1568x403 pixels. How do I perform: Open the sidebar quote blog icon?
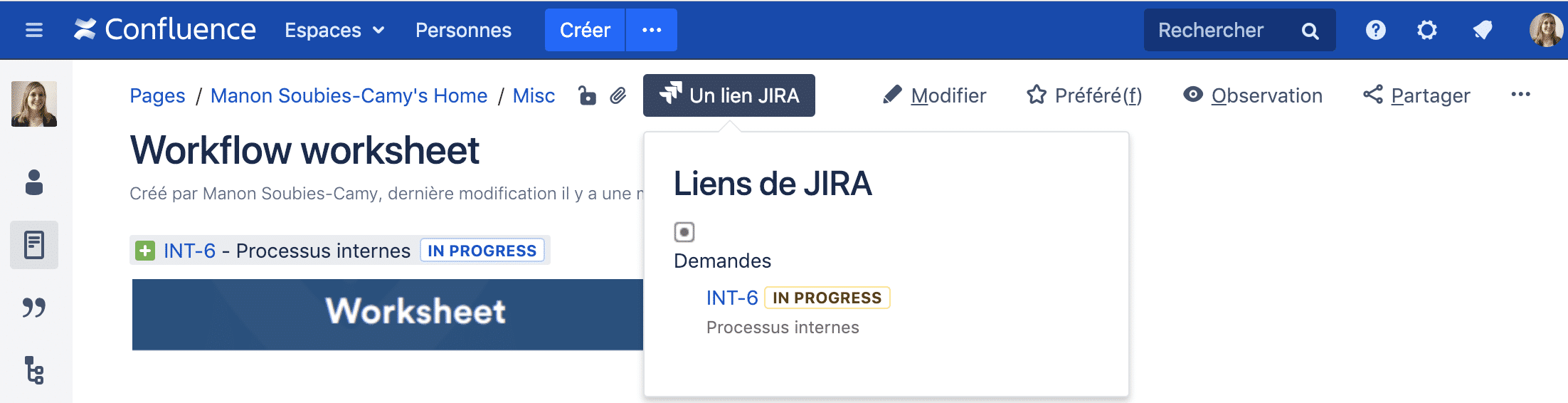coord(34,308)
